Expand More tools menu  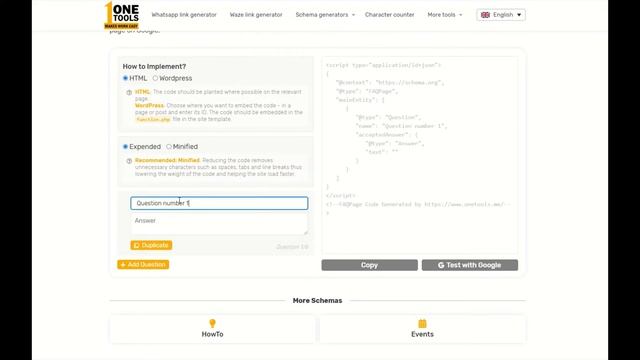(x=445, y=15)
